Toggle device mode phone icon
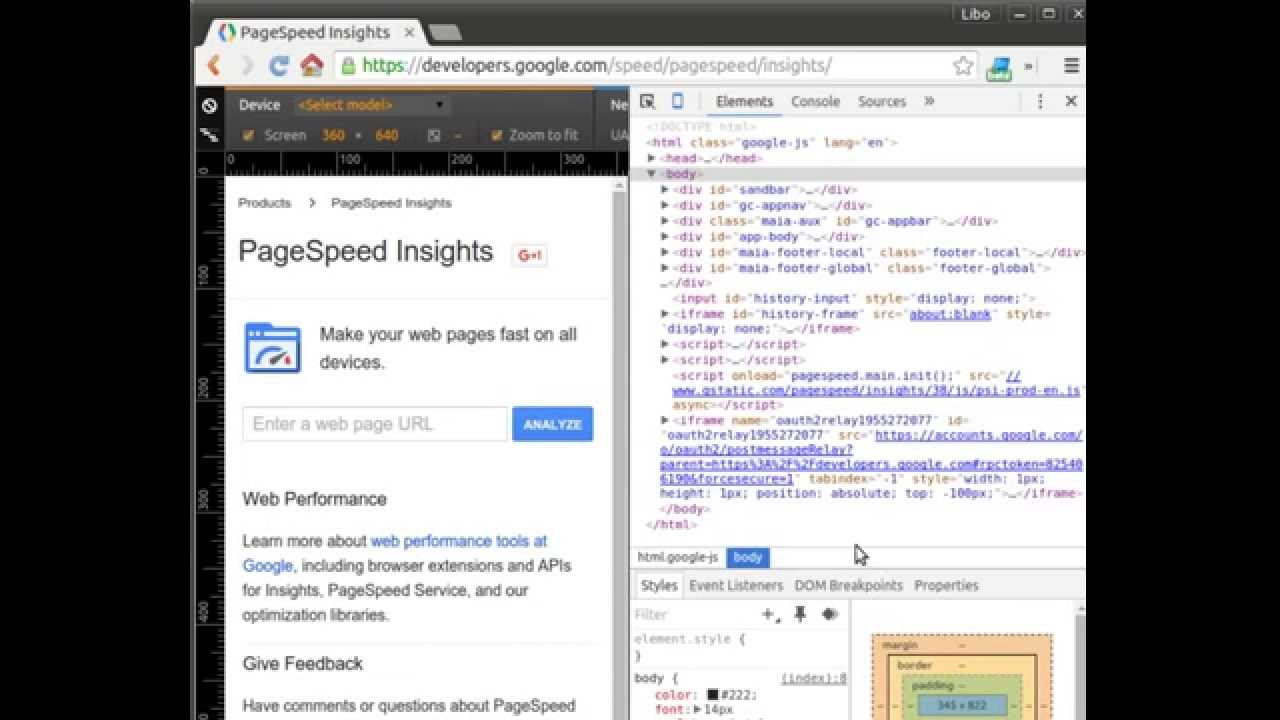The image size is (1280, 720). (x=677, y=101)
